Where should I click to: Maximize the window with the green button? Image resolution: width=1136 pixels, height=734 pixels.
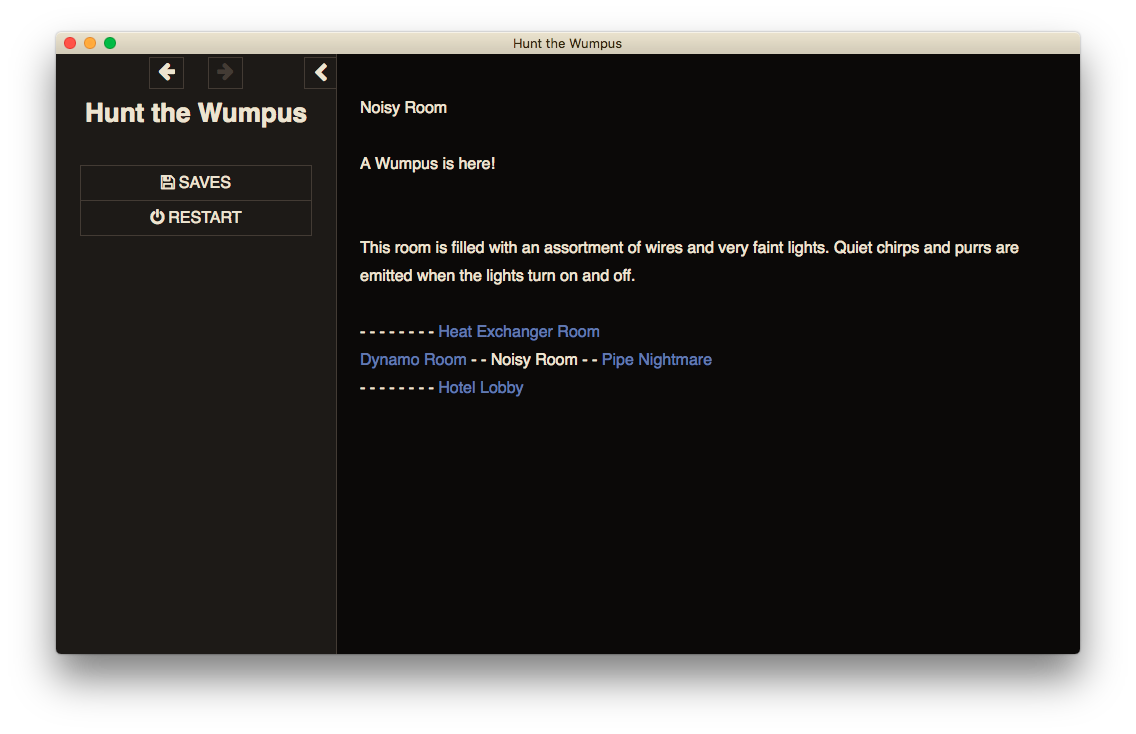pos(110,43)
